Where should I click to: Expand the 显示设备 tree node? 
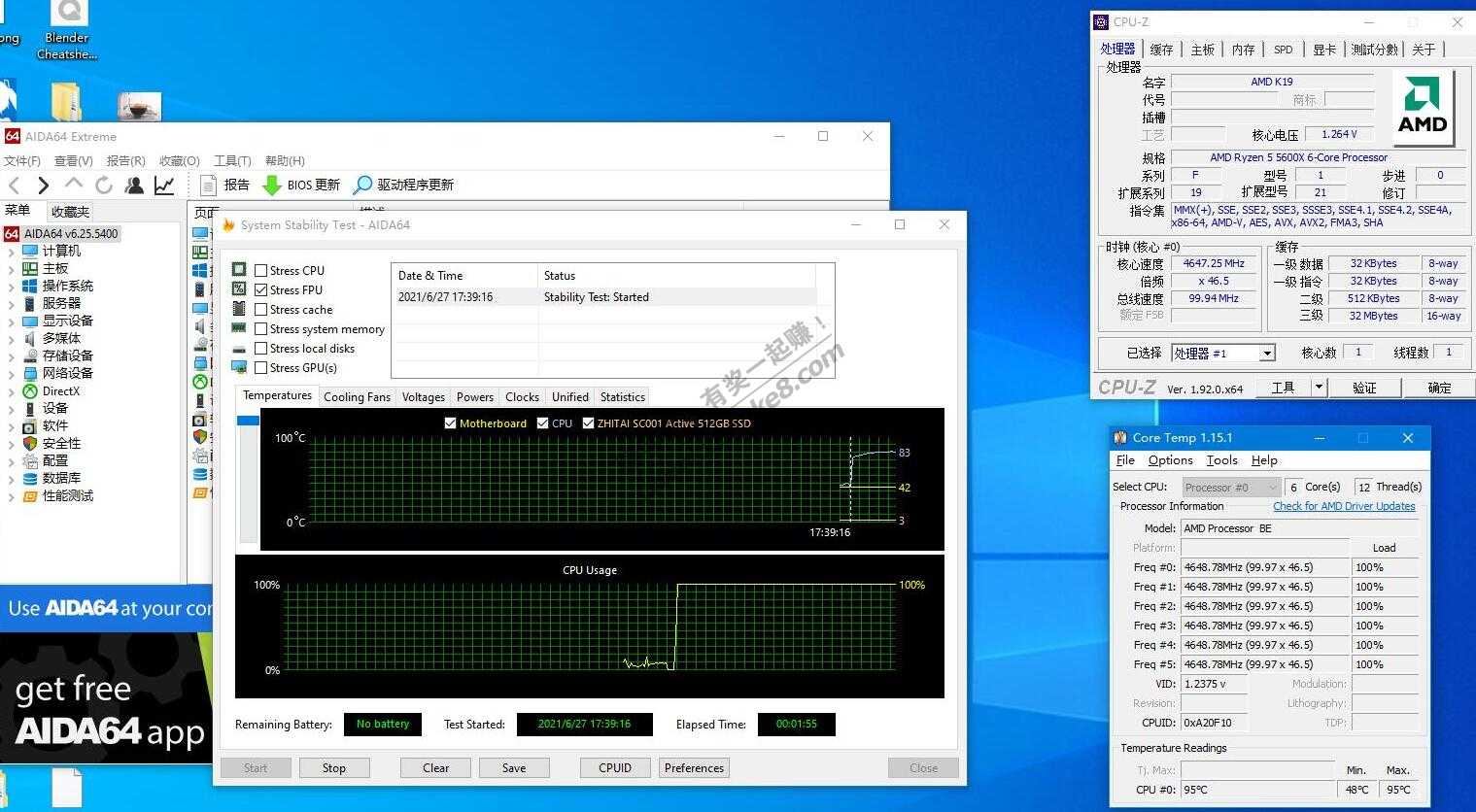click(x=12, y=321)
